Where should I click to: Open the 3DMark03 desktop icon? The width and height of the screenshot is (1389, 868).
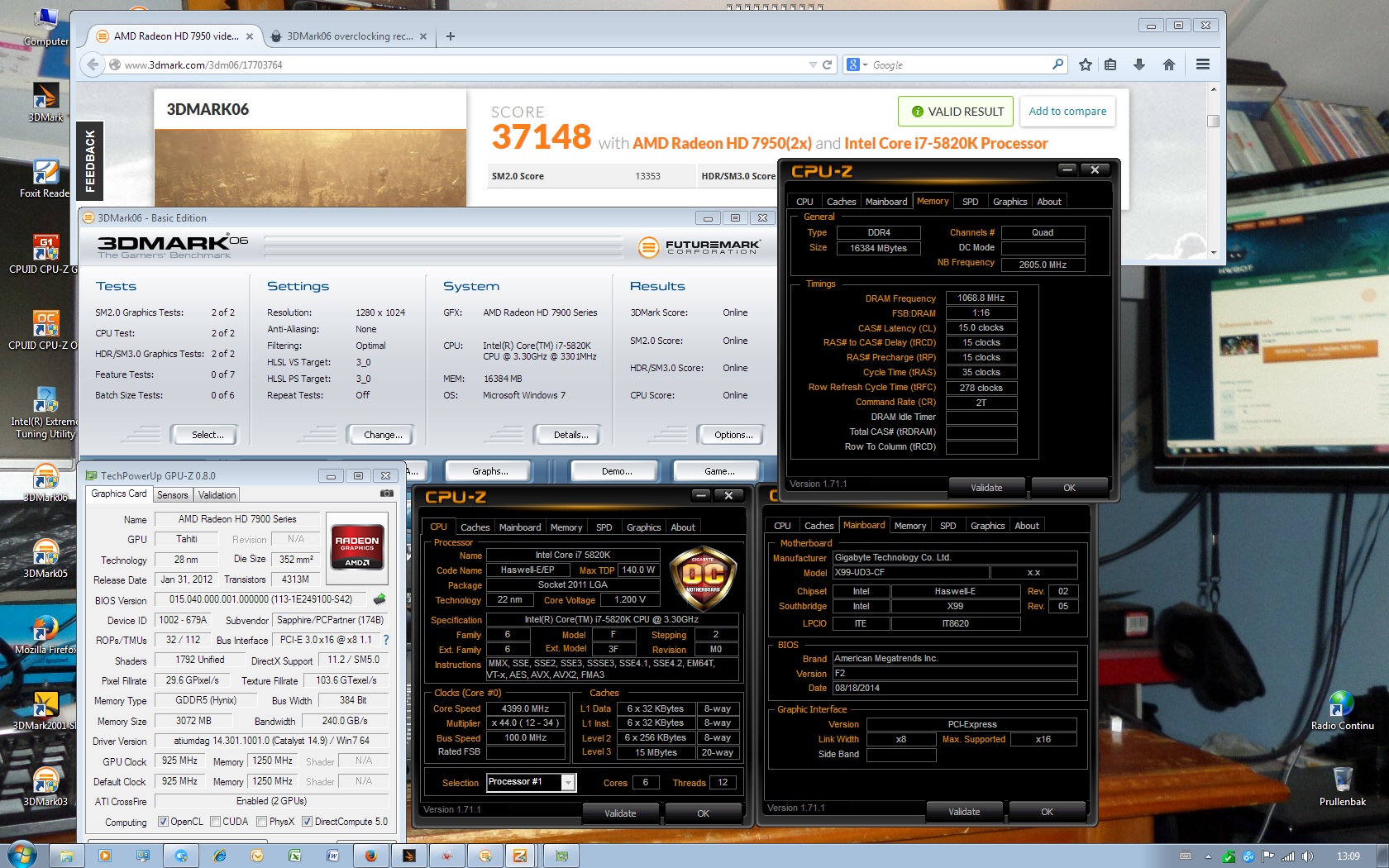(45, 786)
